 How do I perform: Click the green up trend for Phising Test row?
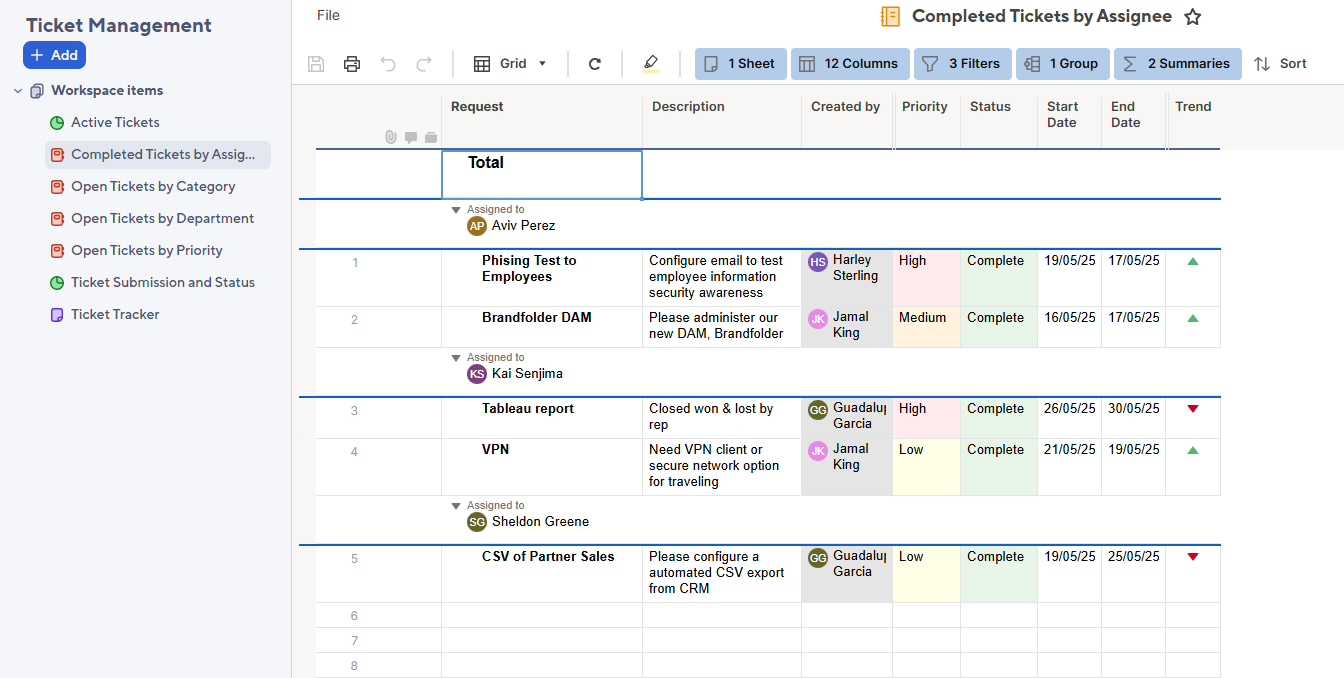point(1192,261)
